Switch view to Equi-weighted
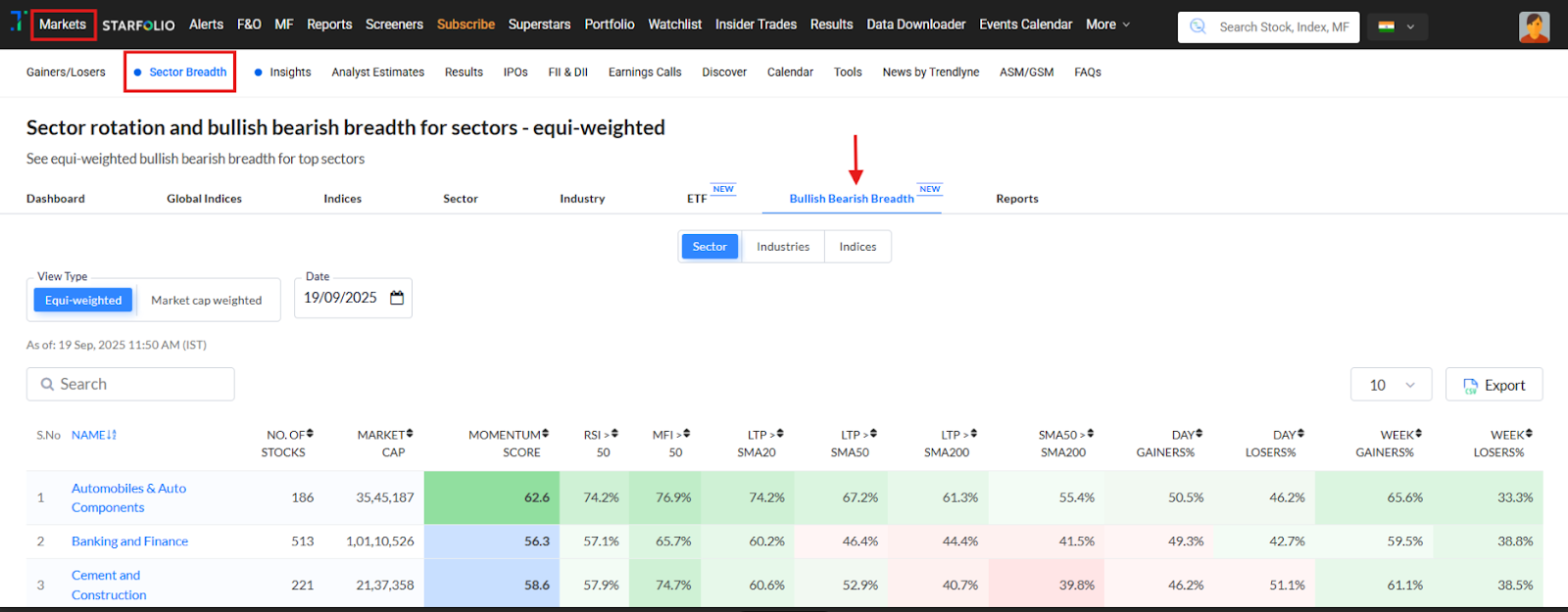The height and width of the screenshot is (612, 1568). tap(83, 301)
